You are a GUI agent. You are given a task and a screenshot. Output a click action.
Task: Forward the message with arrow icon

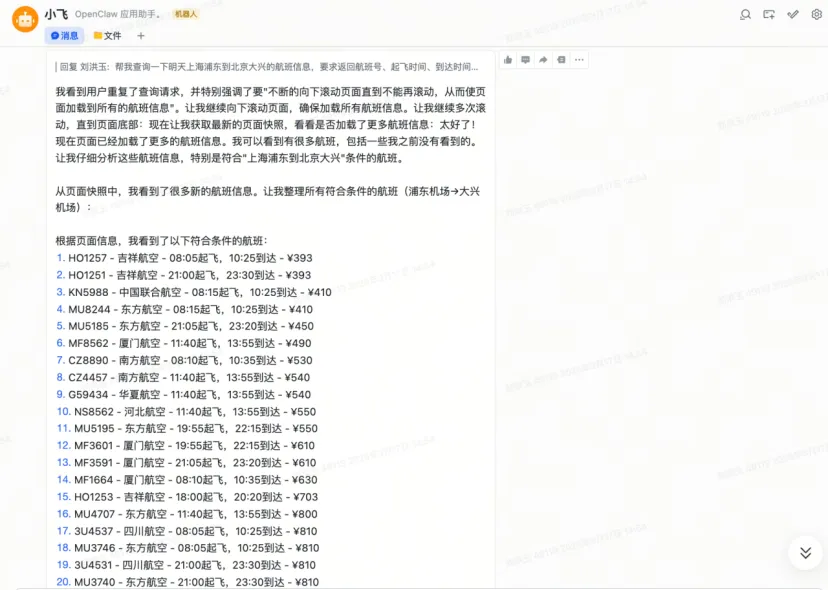(x=543, y=60)
